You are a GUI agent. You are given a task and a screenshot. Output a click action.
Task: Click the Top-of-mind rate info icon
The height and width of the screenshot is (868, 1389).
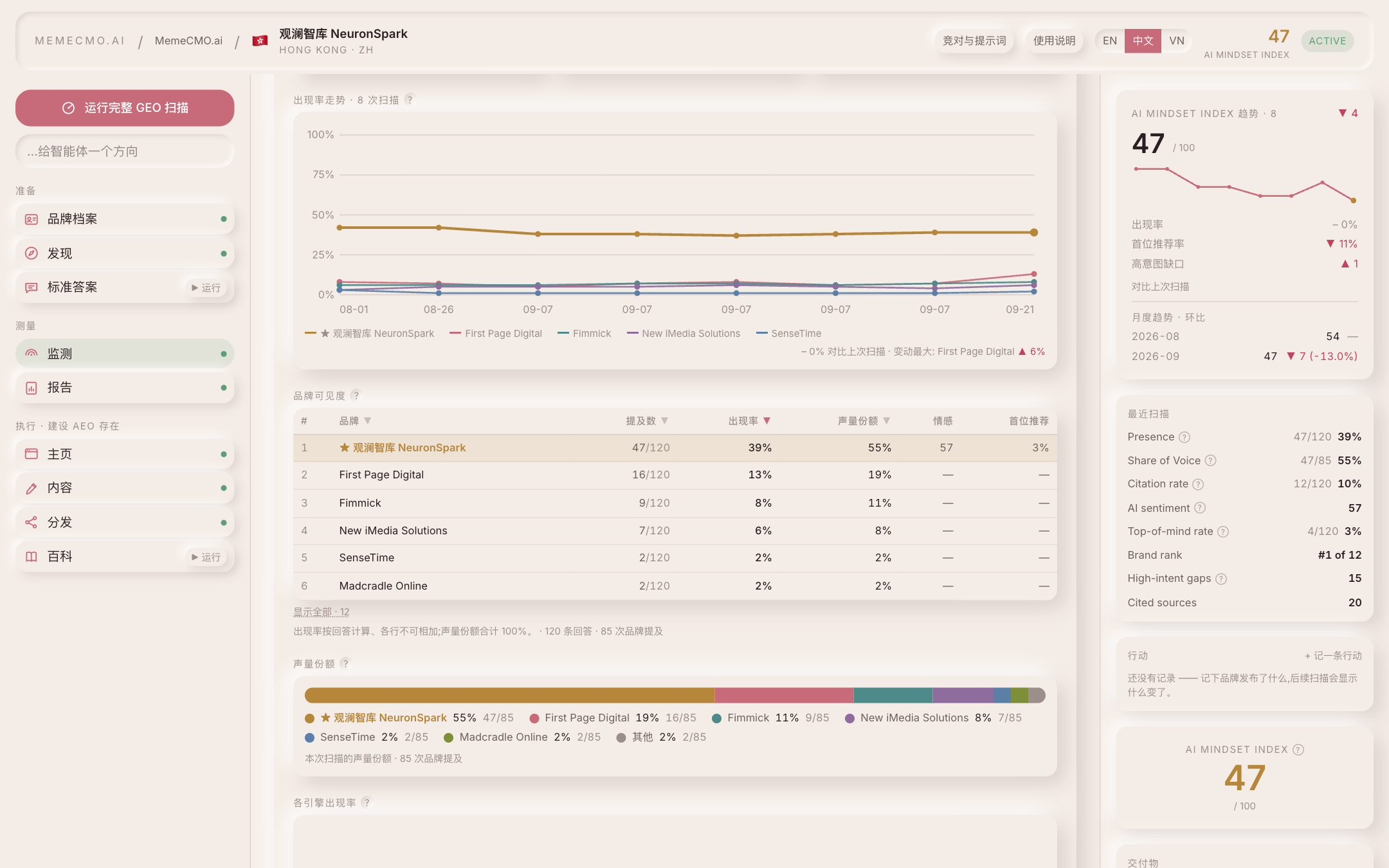(x=1223, y=532)
